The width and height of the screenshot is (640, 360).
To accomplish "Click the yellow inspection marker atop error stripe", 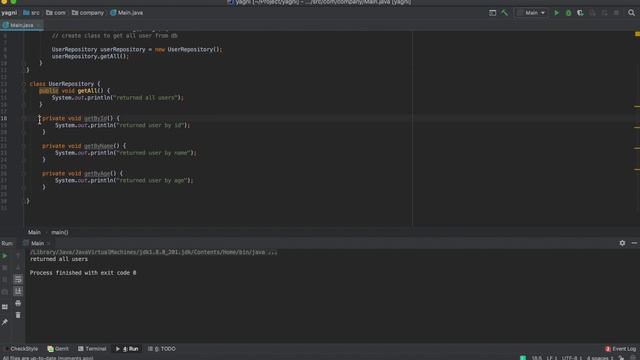I will [x=637, y=34].
